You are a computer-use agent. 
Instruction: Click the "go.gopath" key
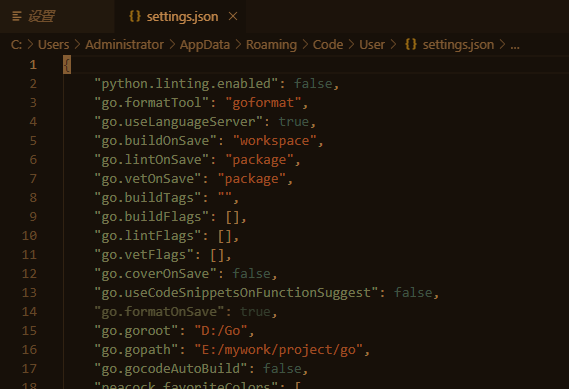[136, 350]
